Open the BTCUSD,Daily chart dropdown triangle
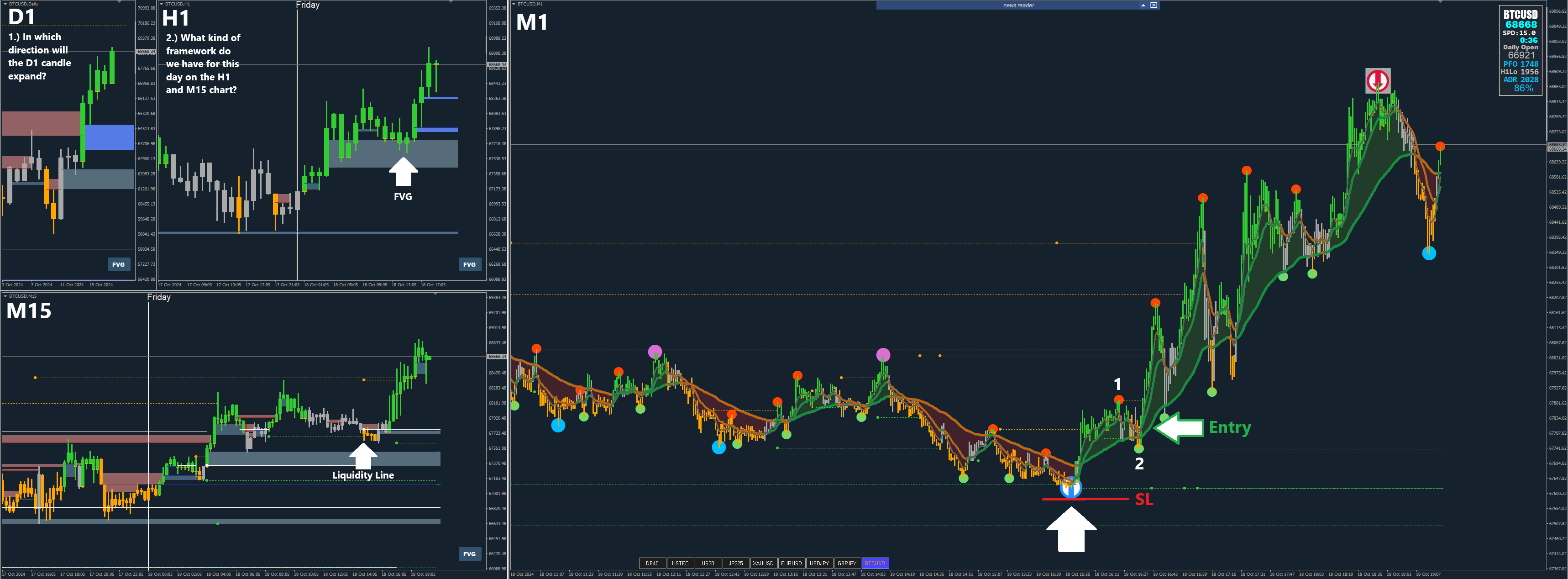The width and height of the screenshot is (1568, 579). pyautogui.click(x=5, y=4)
